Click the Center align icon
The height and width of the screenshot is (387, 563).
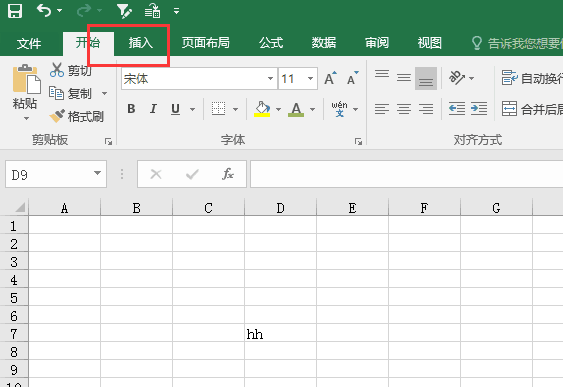(404, 109)
